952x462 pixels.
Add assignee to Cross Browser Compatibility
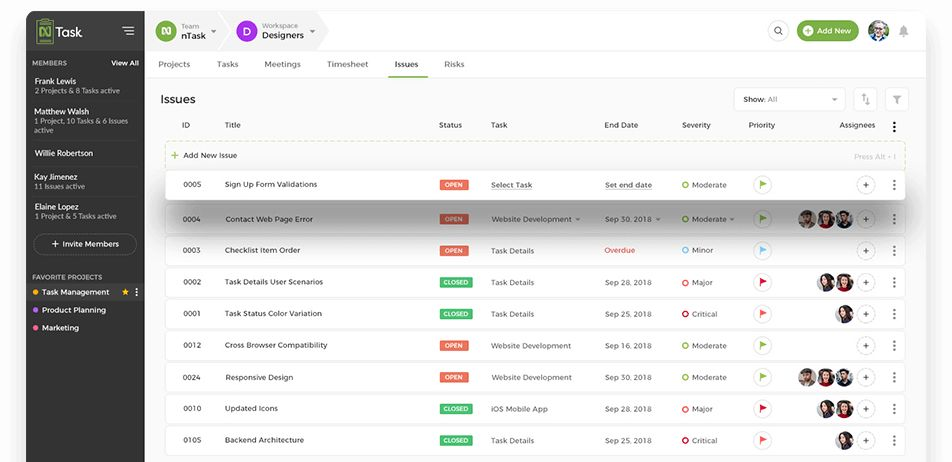(x=866, y=345)
